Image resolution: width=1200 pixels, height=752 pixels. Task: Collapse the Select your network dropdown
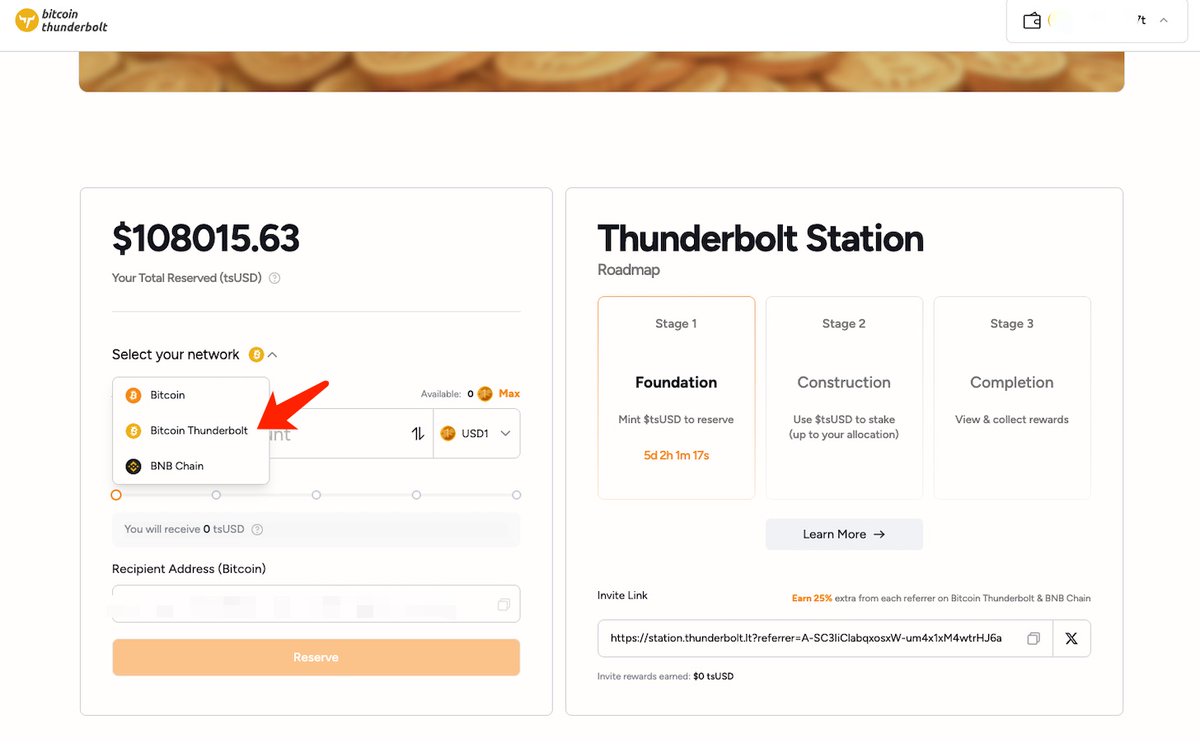(x=273, y=354)
